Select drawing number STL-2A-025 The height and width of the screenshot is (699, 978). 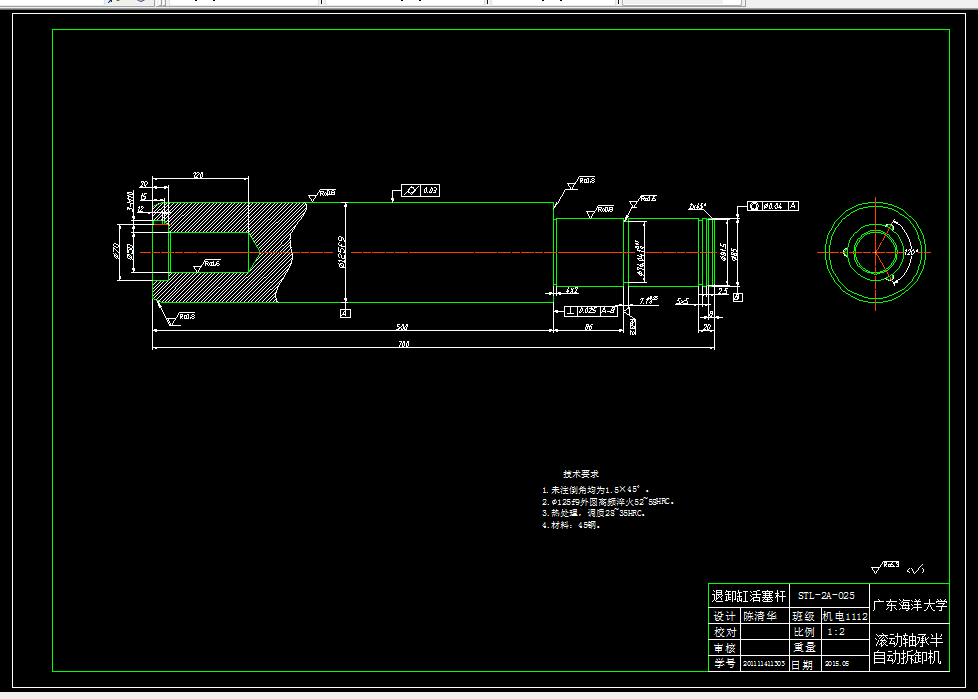(826, 595)
